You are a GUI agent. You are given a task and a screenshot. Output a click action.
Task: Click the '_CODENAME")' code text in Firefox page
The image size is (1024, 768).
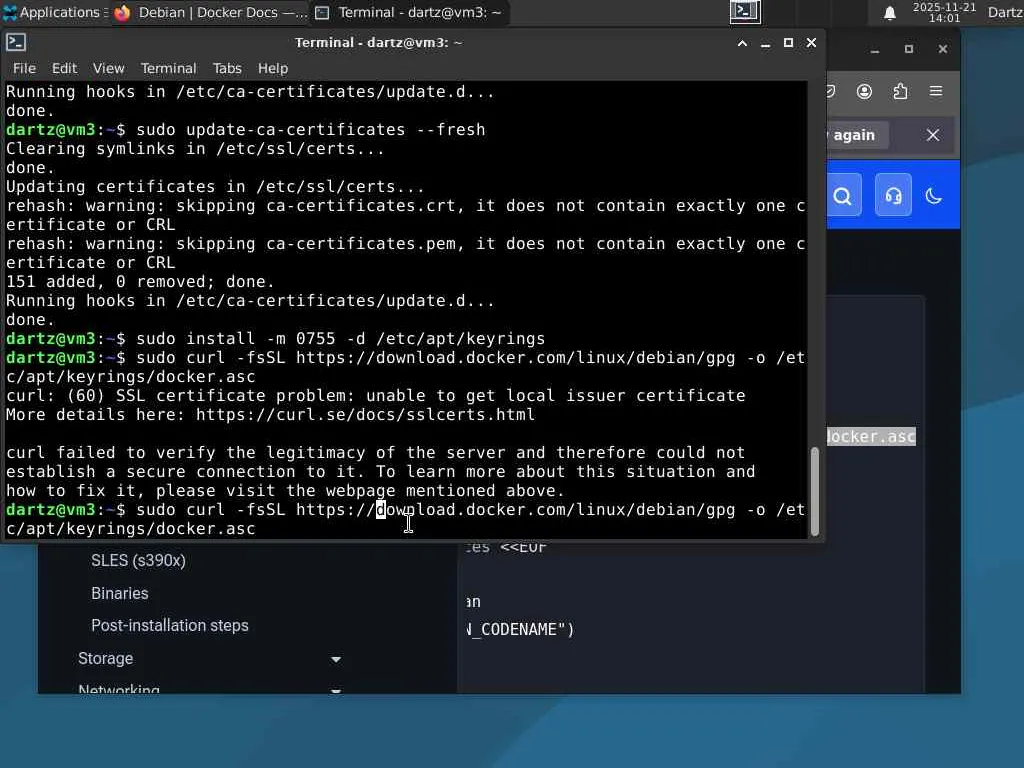click(x=520, y=630)
